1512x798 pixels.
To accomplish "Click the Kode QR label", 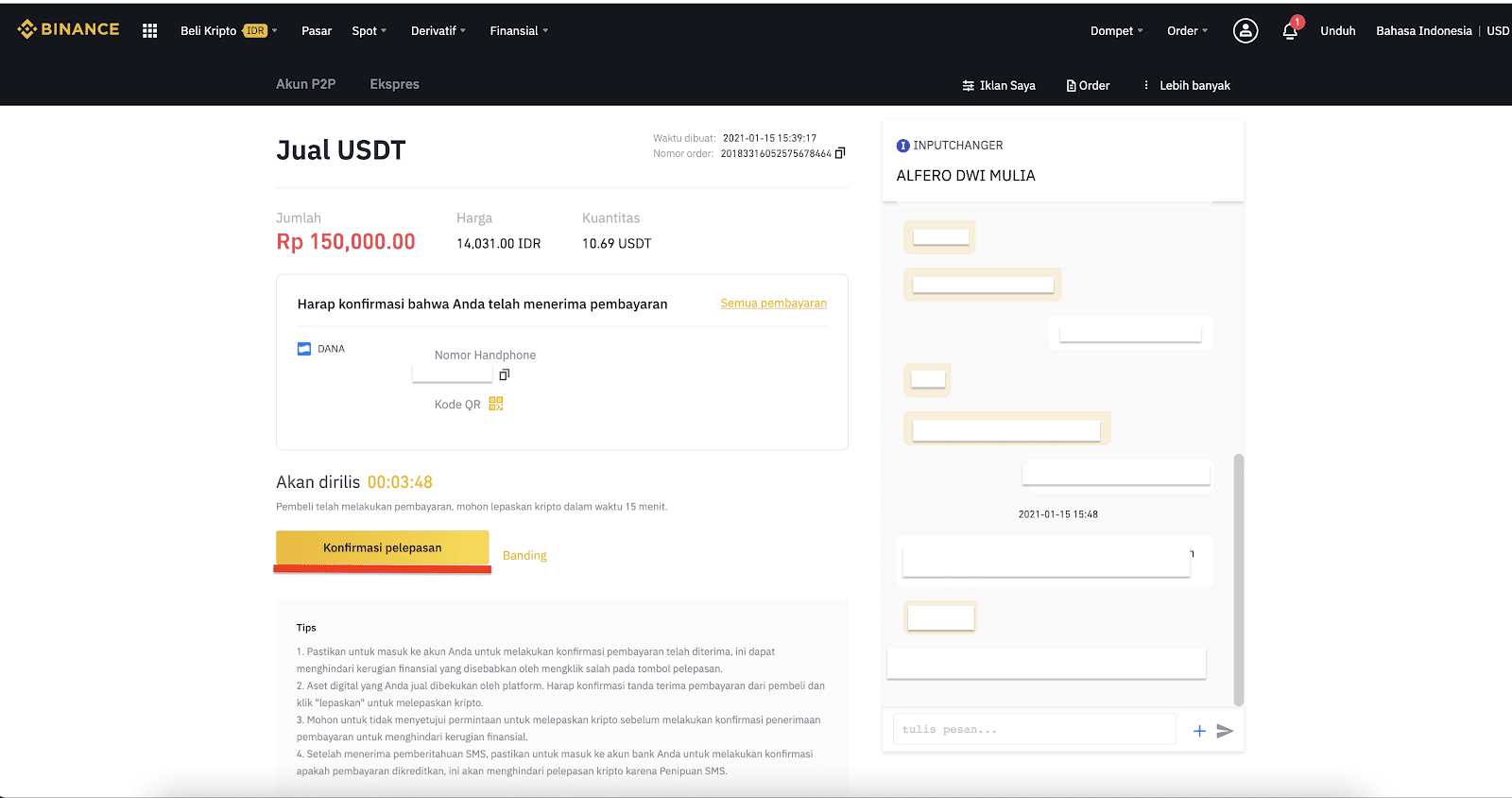I will [x=457, y=405].
